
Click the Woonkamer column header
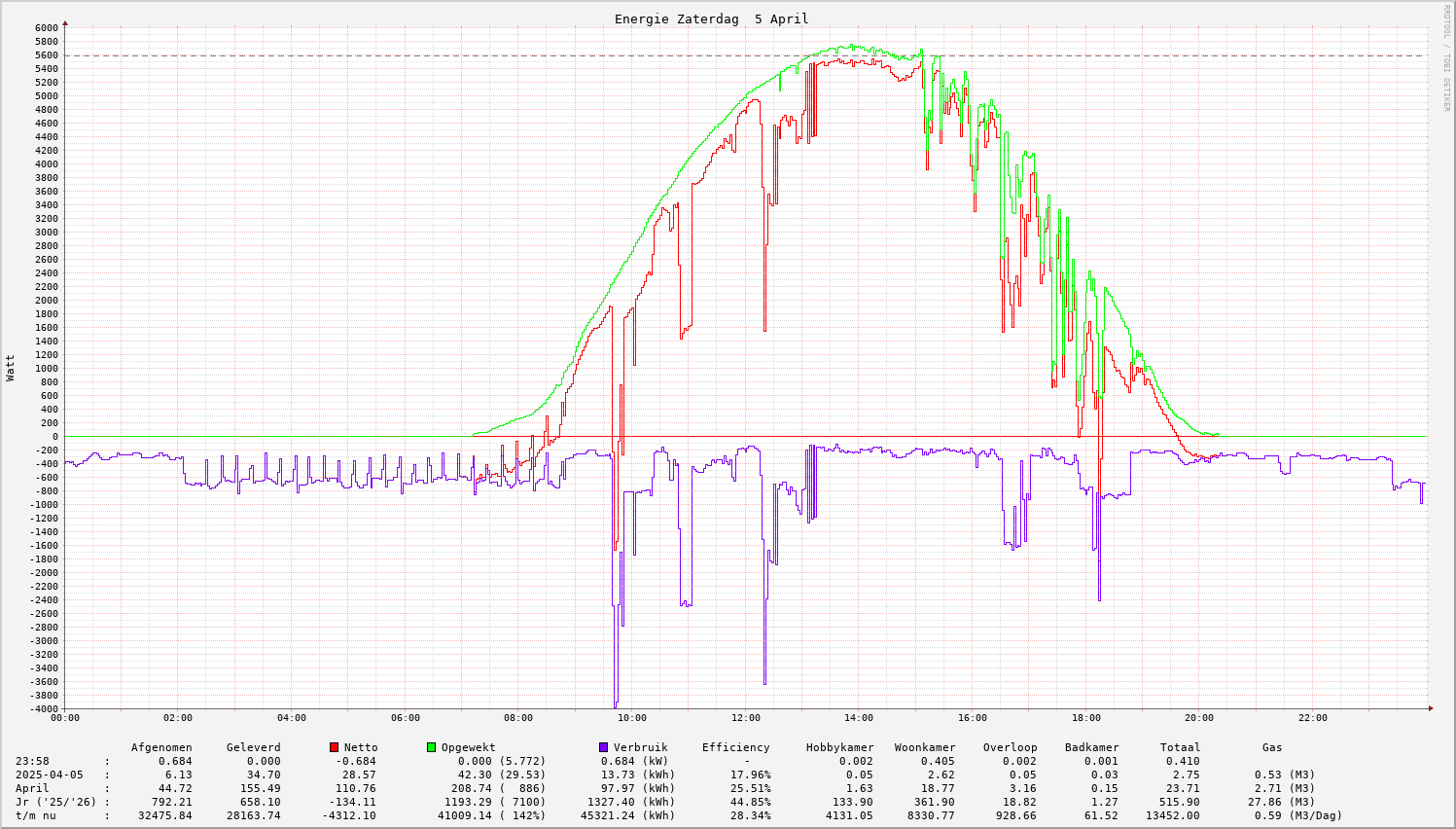pos(925,747)
